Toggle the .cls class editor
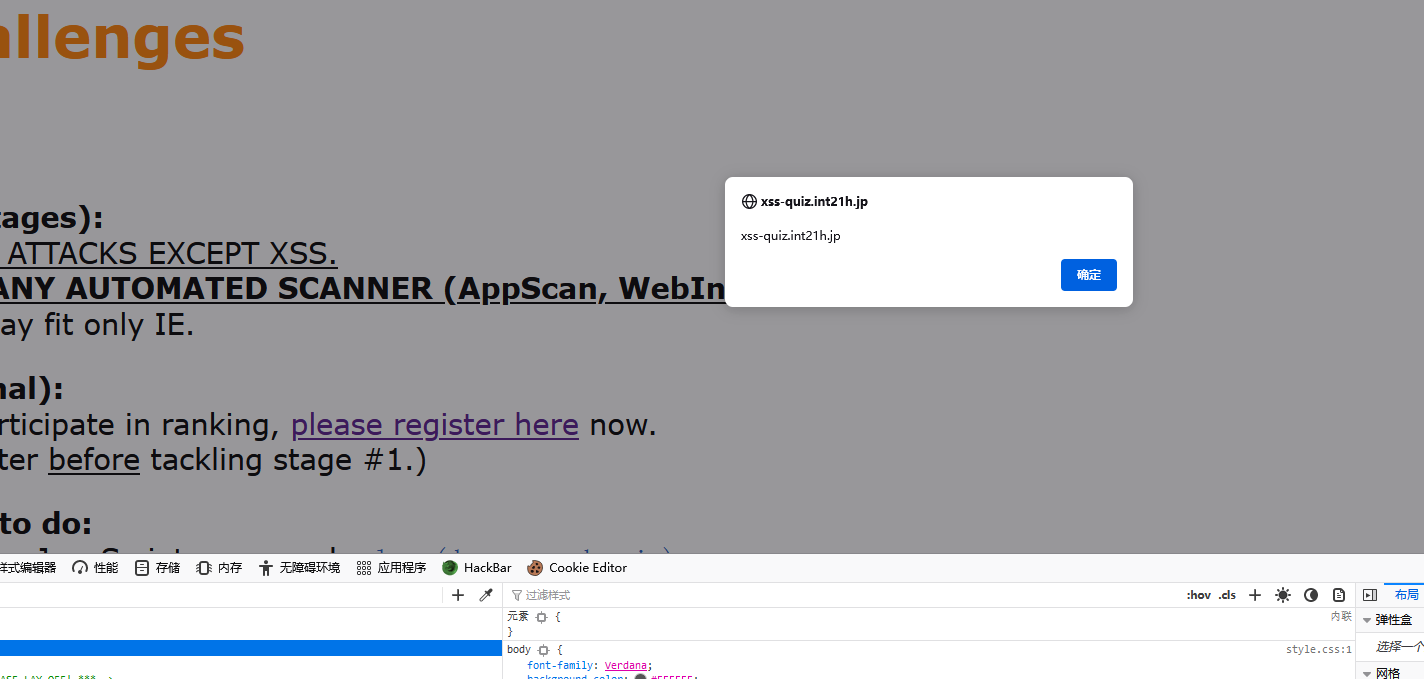 1227,595
